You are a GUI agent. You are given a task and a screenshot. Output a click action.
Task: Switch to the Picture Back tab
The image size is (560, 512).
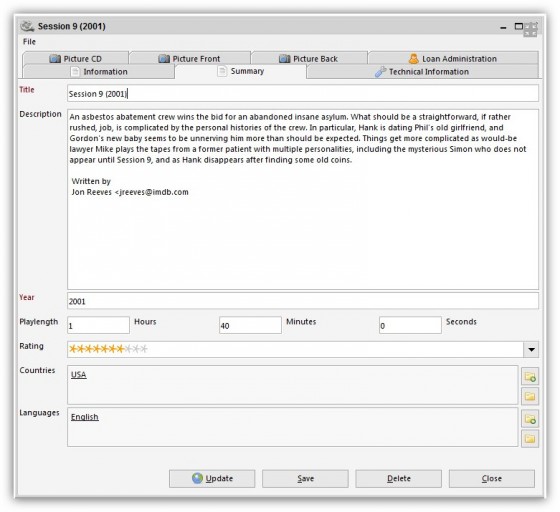pos(309,59)
